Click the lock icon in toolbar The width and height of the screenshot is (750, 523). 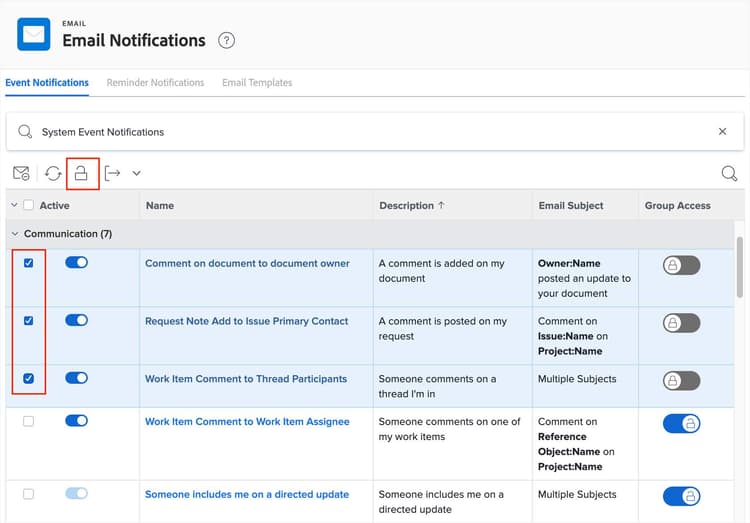coord(82,174)
